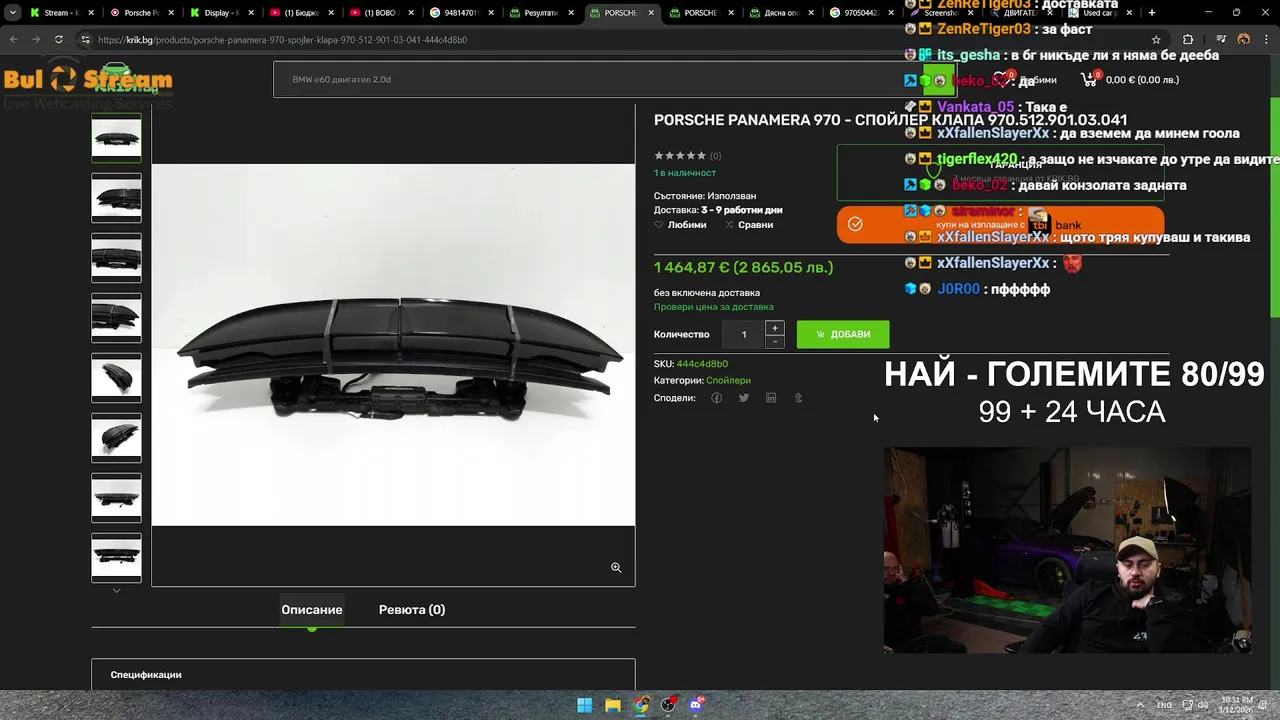The height and width of the screenshot is (720, 1280).
Task: Close the active PORSCHE browser tab
Action: click(651, 13)
